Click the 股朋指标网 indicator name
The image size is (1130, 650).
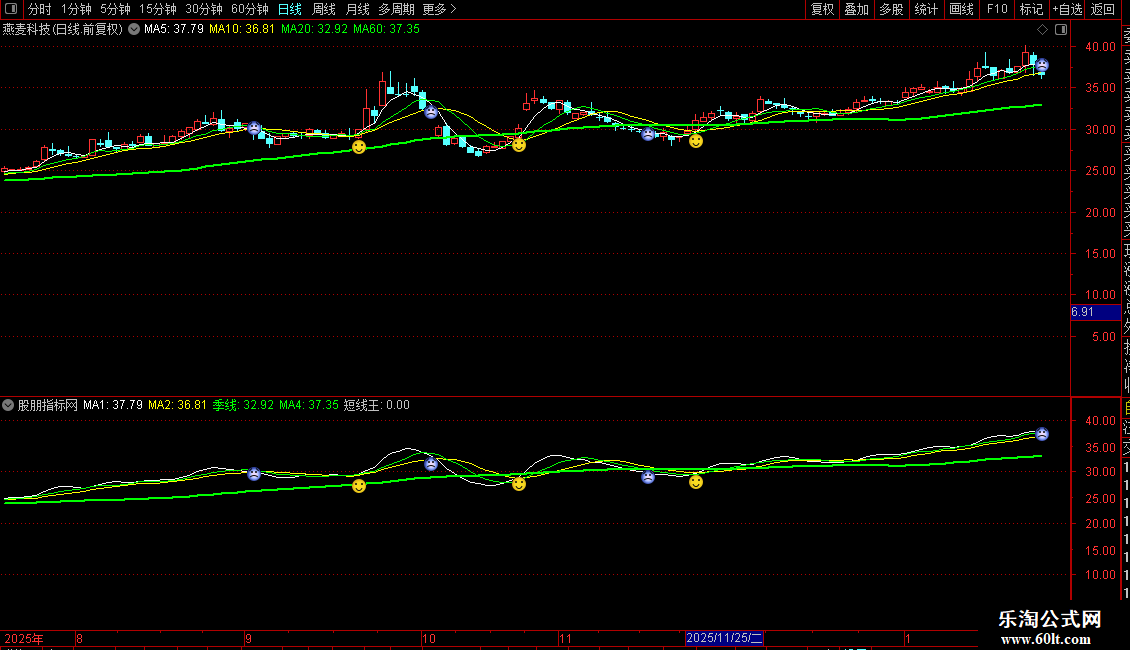click(x=48, y=405)
